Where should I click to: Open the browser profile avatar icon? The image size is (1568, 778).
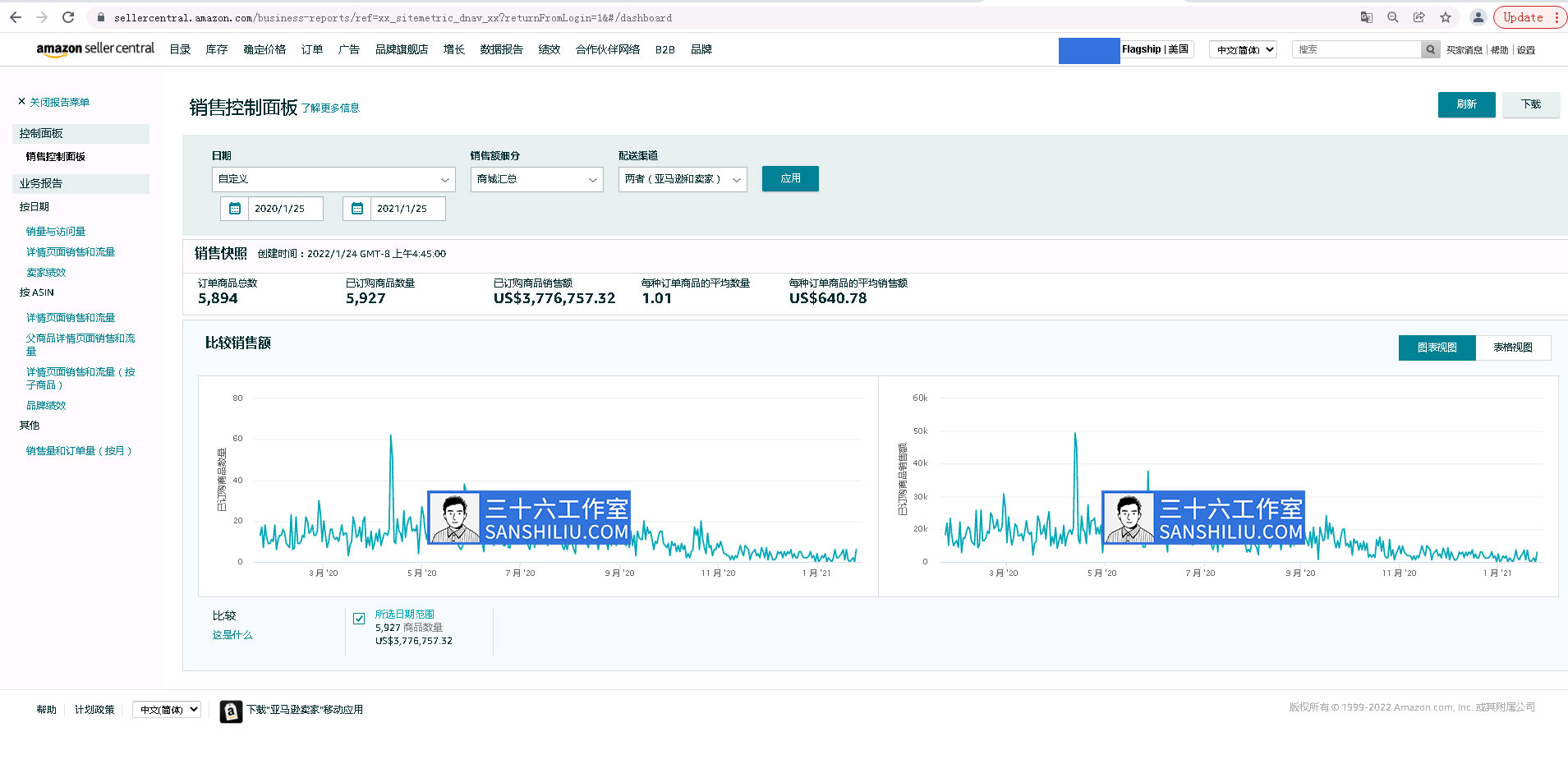pos(1478,17)
